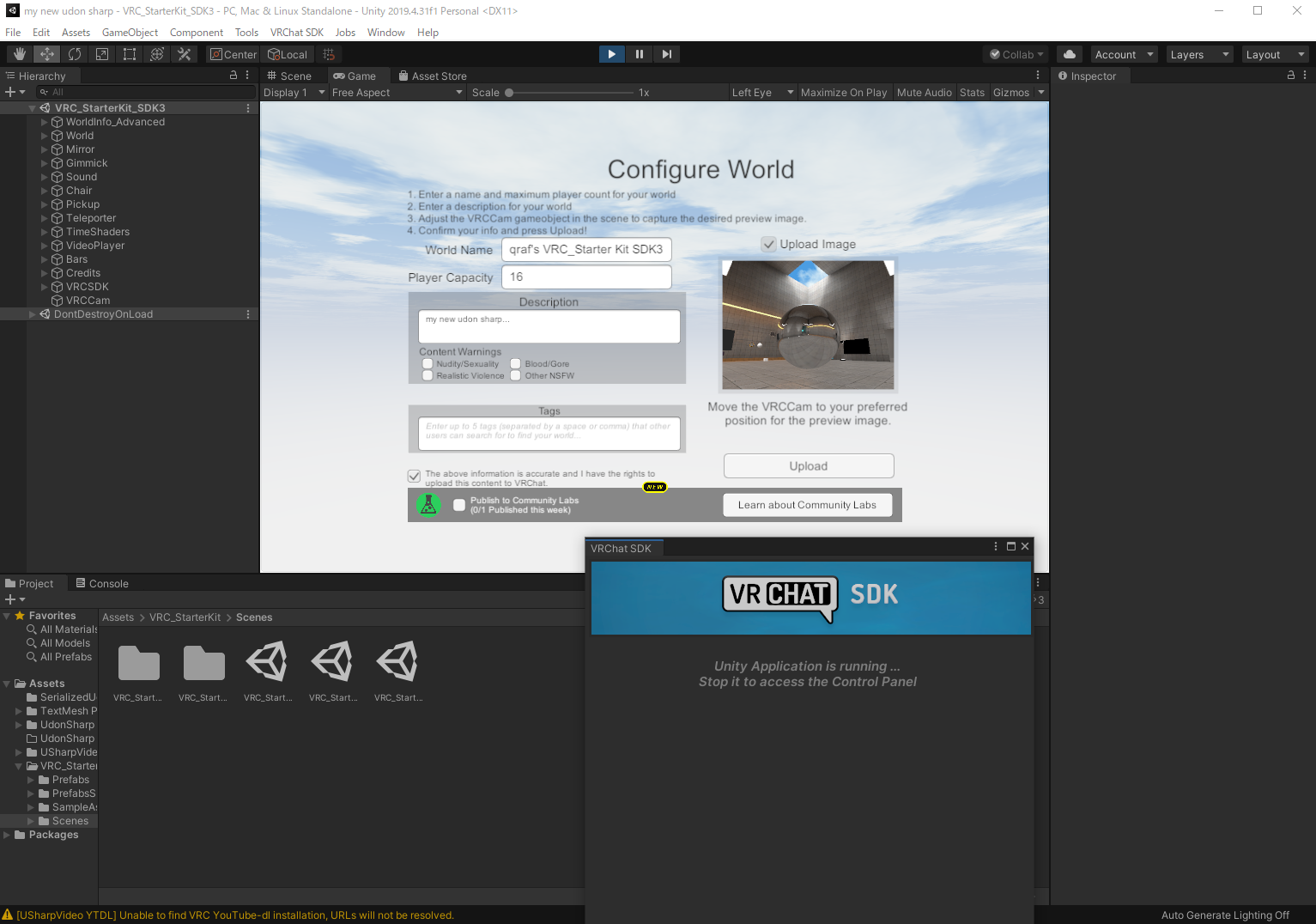Open the Layers dropdown
1316x924 pixels.
pos(1199,54)
